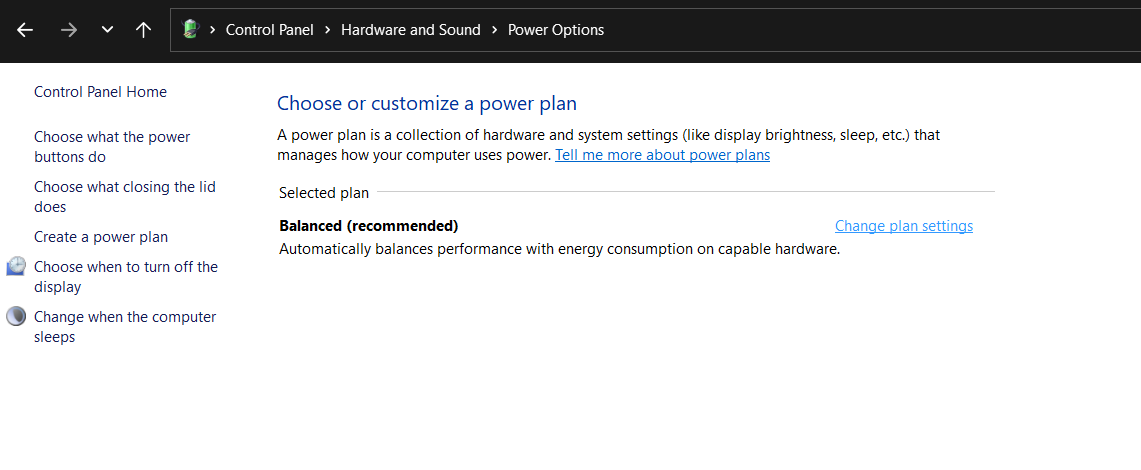1141x470 pixels.
Task: Open the Recent locations dropdown arrow
Action: [x=107, y=30]
